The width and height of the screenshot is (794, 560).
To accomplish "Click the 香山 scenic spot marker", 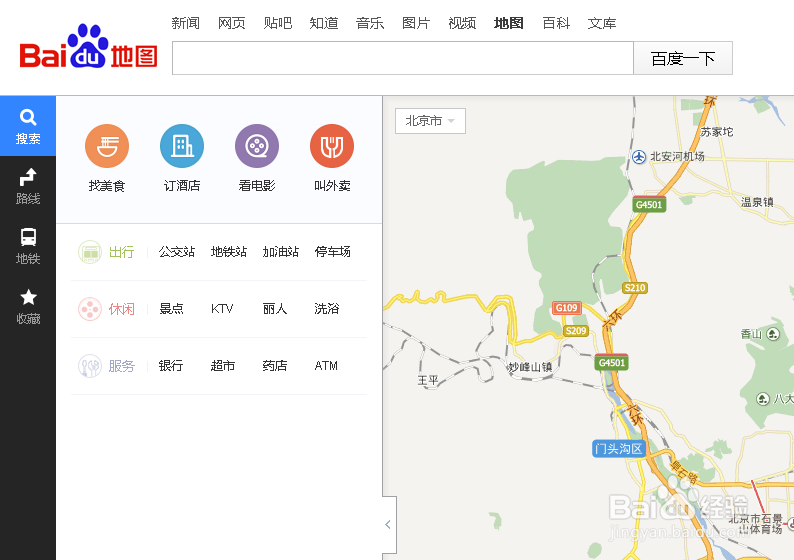I will click(773, 334).
